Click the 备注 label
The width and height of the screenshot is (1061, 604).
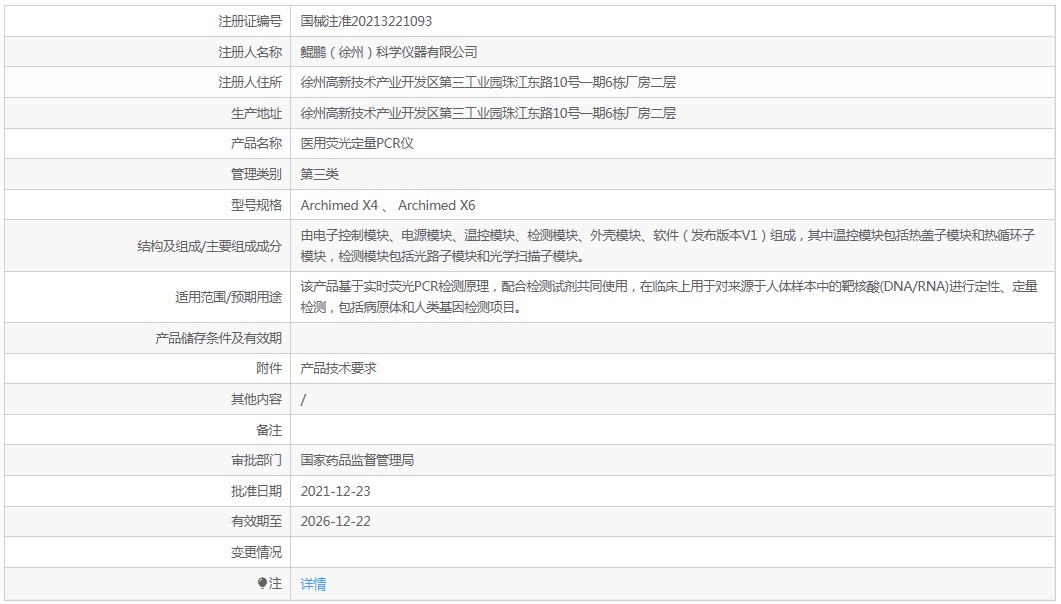tap(269, 430)
